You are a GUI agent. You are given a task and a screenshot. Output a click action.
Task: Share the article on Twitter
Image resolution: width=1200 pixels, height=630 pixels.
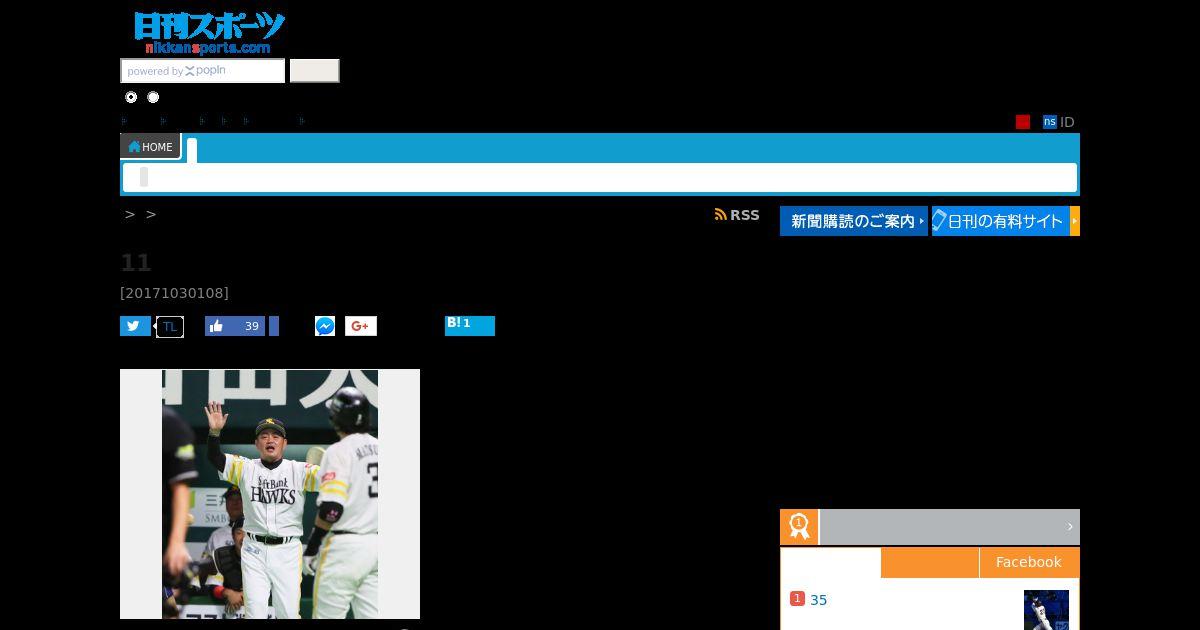click(135, 326)
